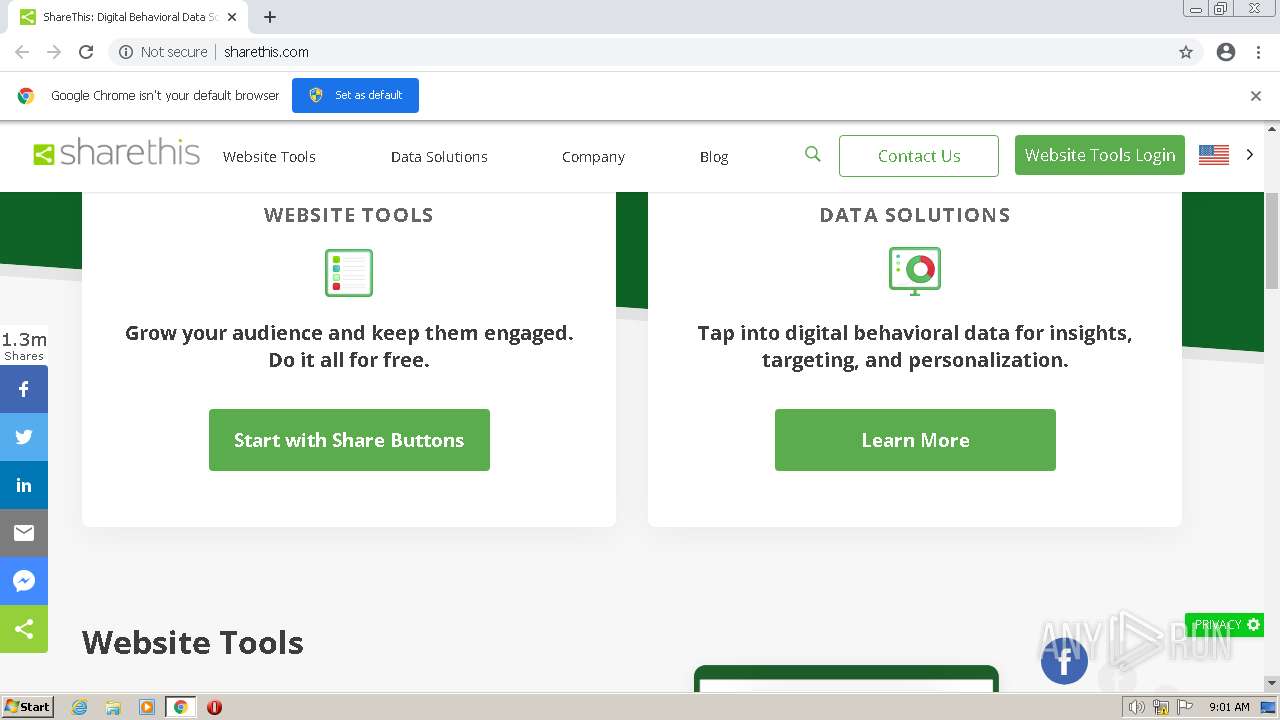Viewport: 1280px width, 720px height.
Task: Open Website Tools navigation menu
Action: click(269, 157)
